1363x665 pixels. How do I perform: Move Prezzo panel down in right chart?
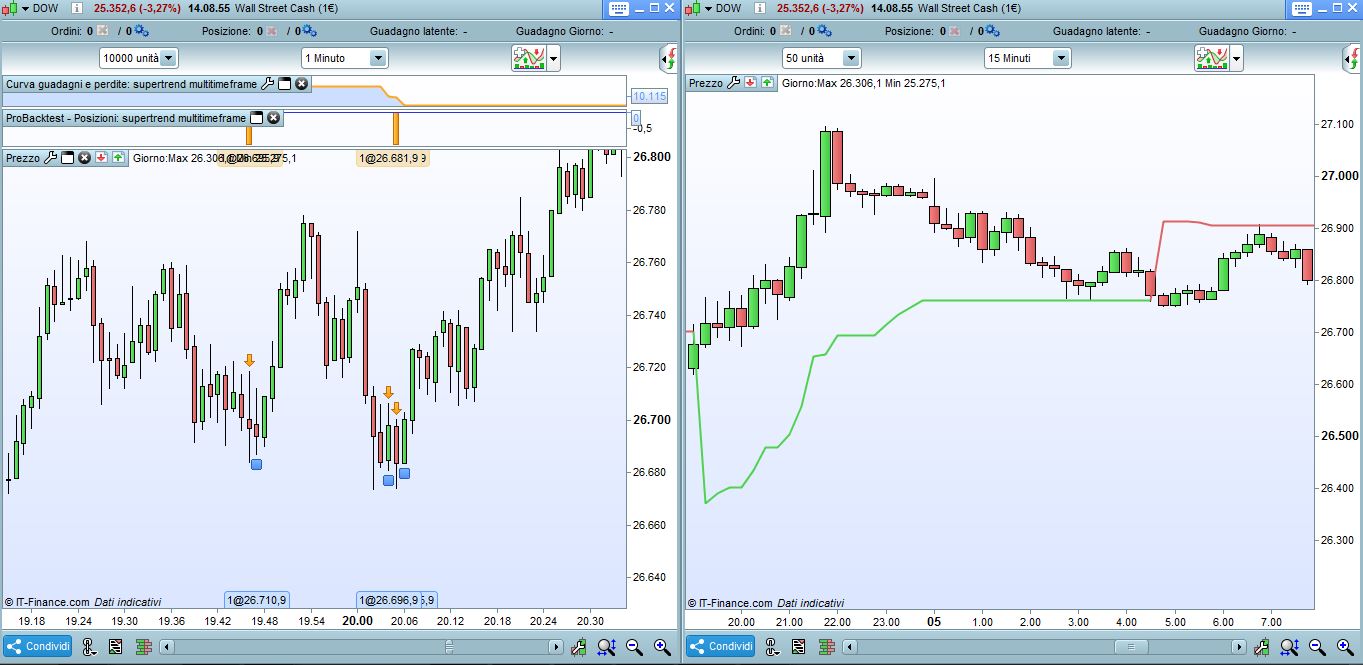point(750,83)
